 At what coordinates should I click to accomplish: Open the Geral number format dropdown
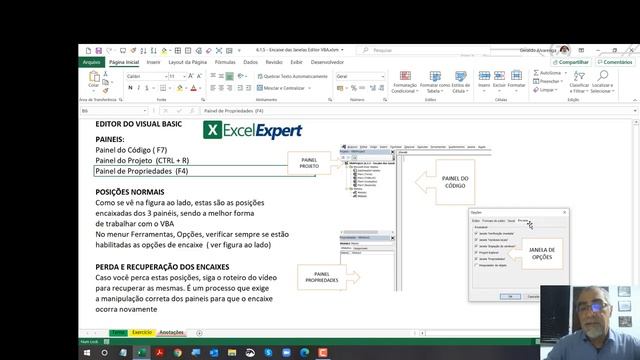coord(382,76)
